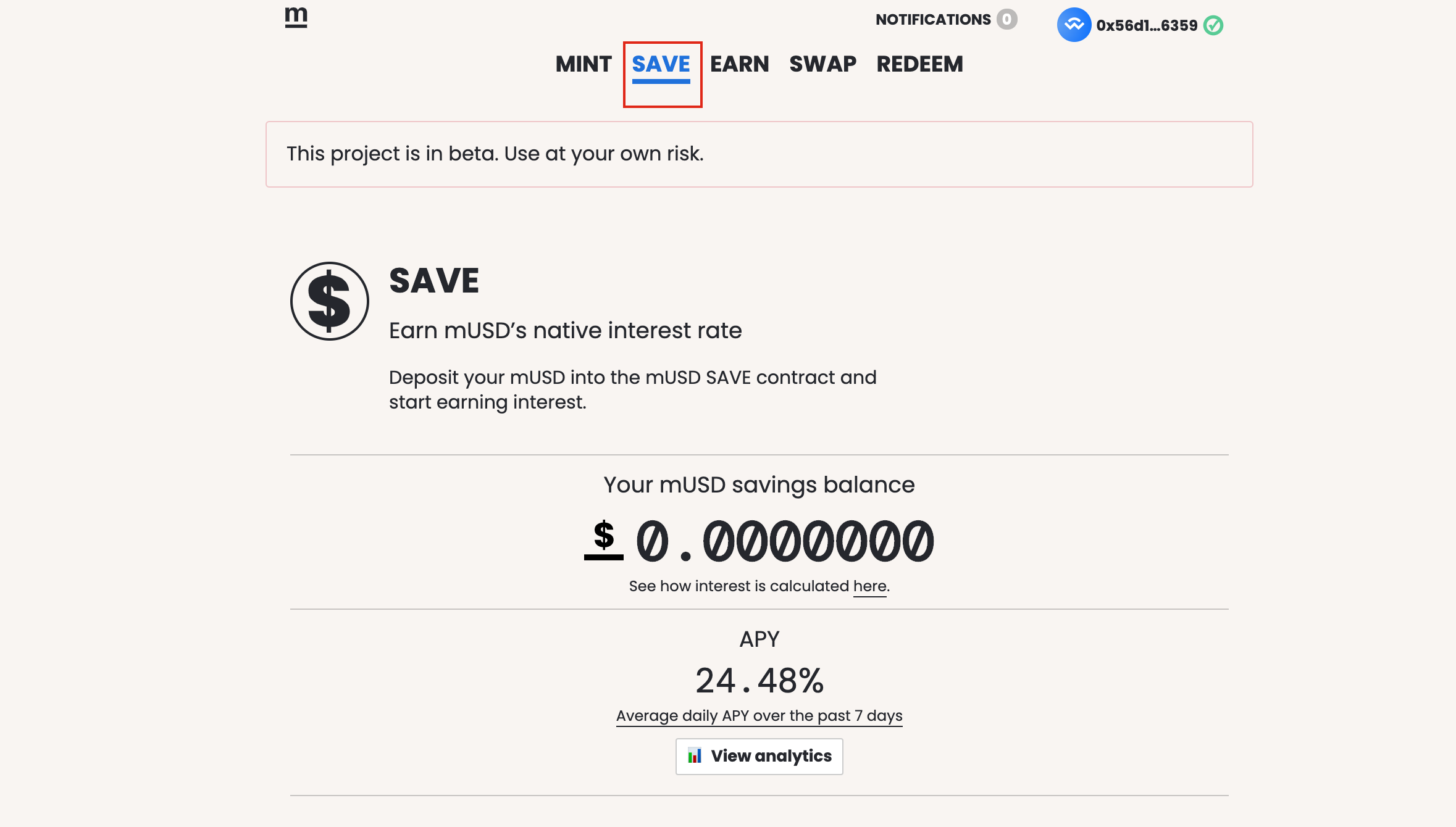Click the View analytics button
The image size is (1456, 827).
pyautogui.click(x=759, y=756)
